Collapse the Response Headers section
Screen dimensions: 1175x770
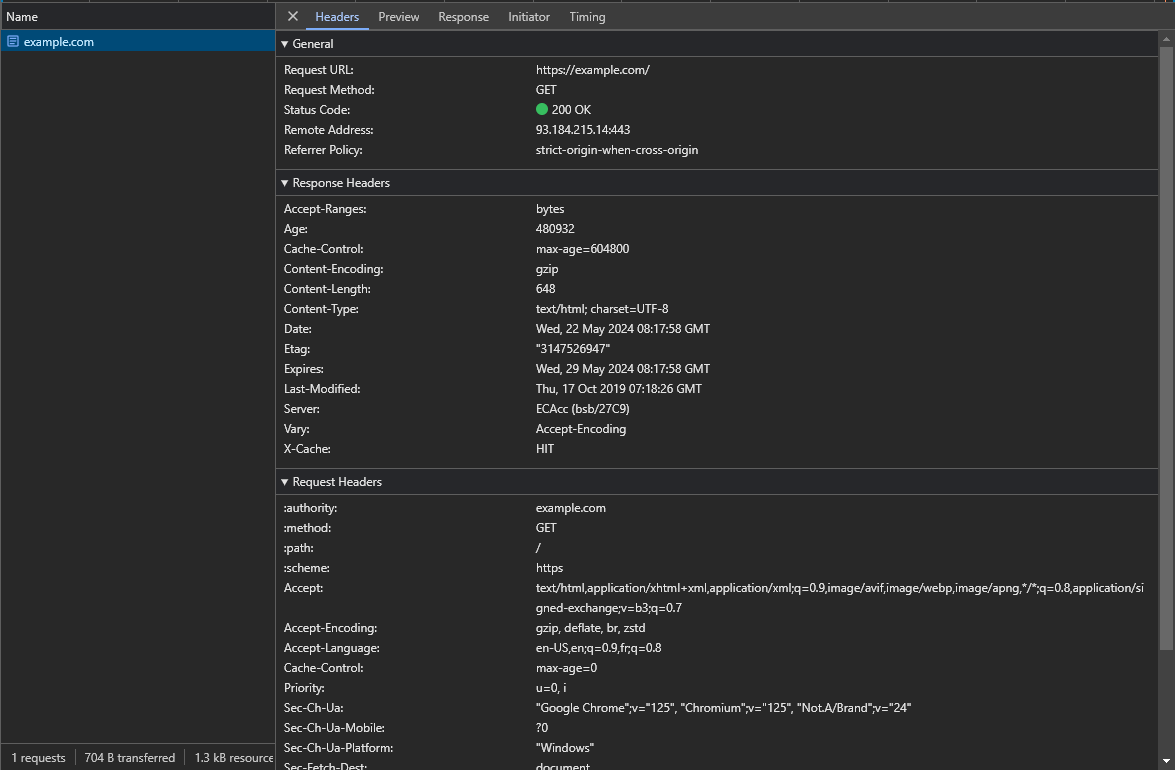tap(285, 183)
